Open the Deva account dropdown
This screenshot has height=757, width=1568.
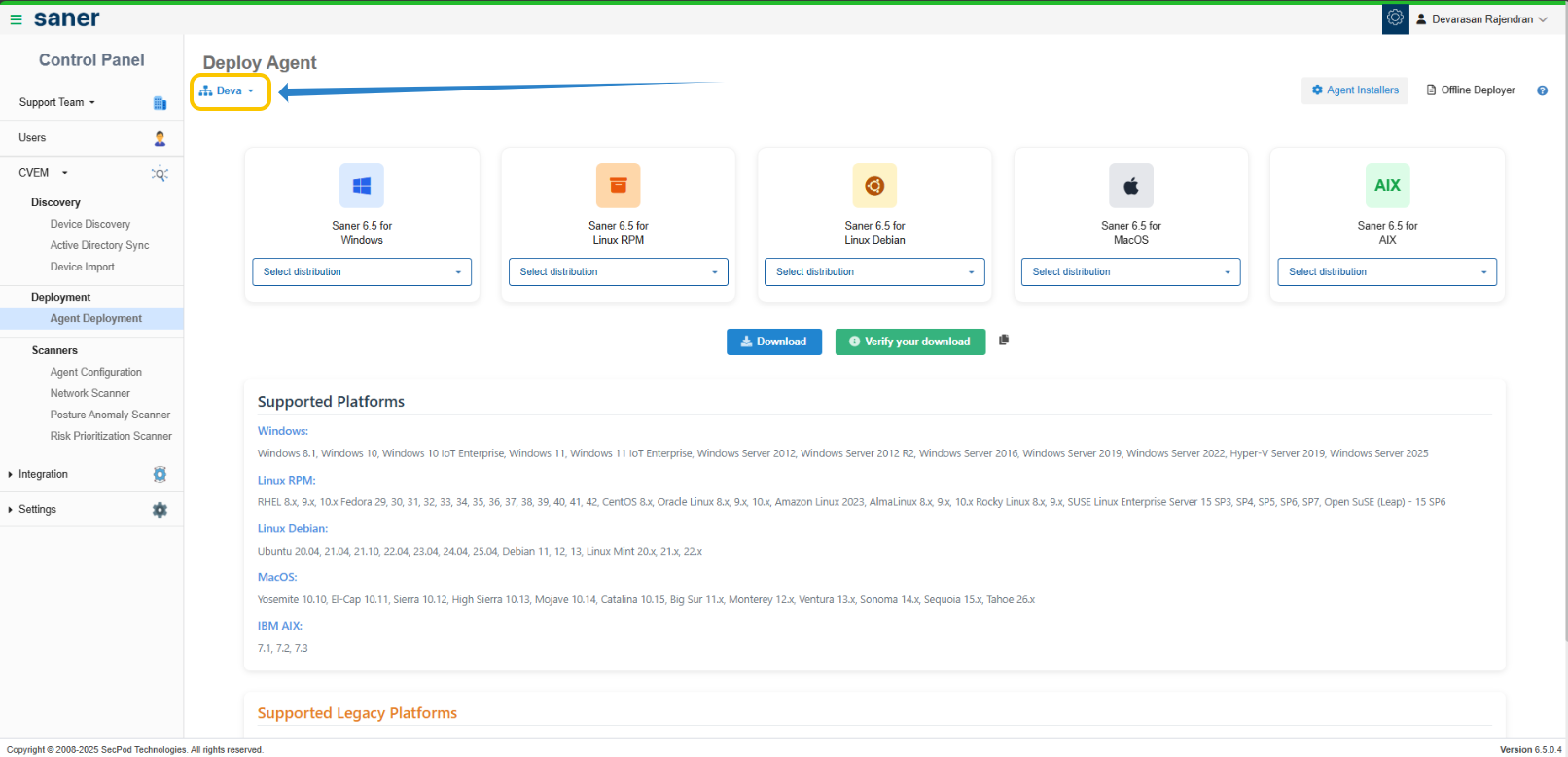tap(228, 91)
